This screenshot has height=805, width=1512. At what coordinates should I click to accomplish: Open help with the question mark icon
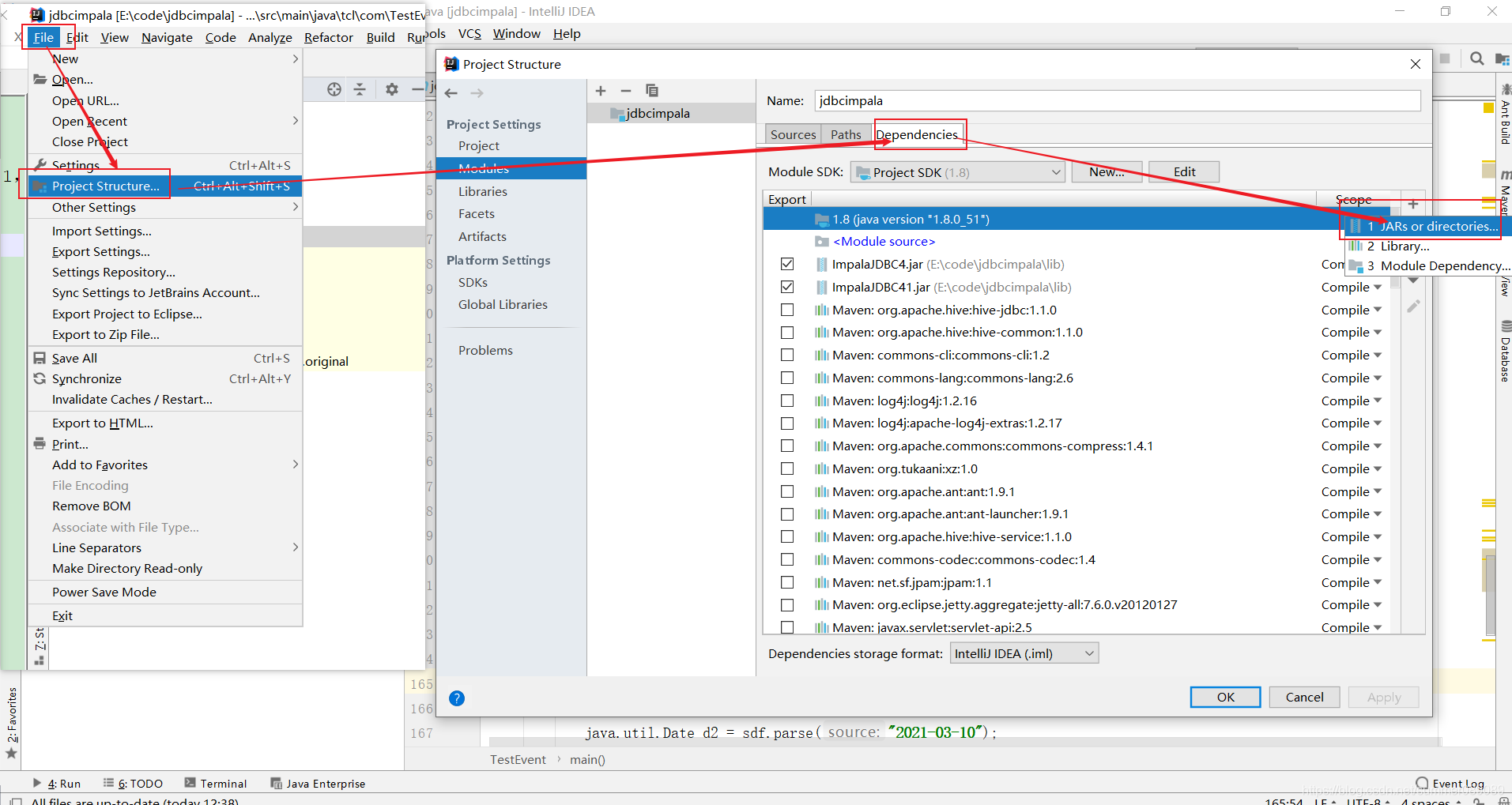pyautogui.click(x=456, y=698)
